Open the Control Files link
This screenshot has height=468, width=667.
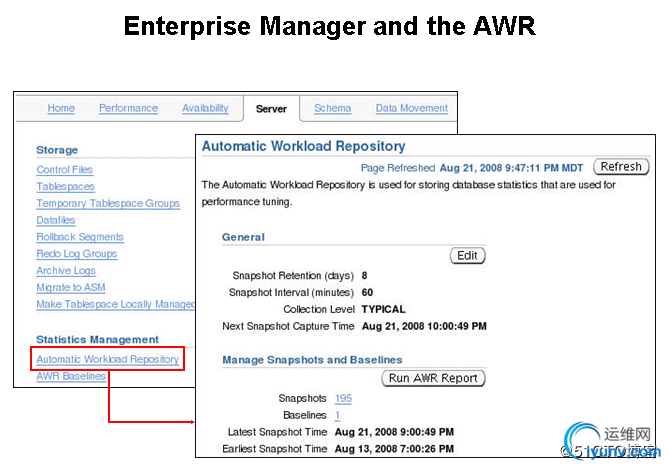65,169
